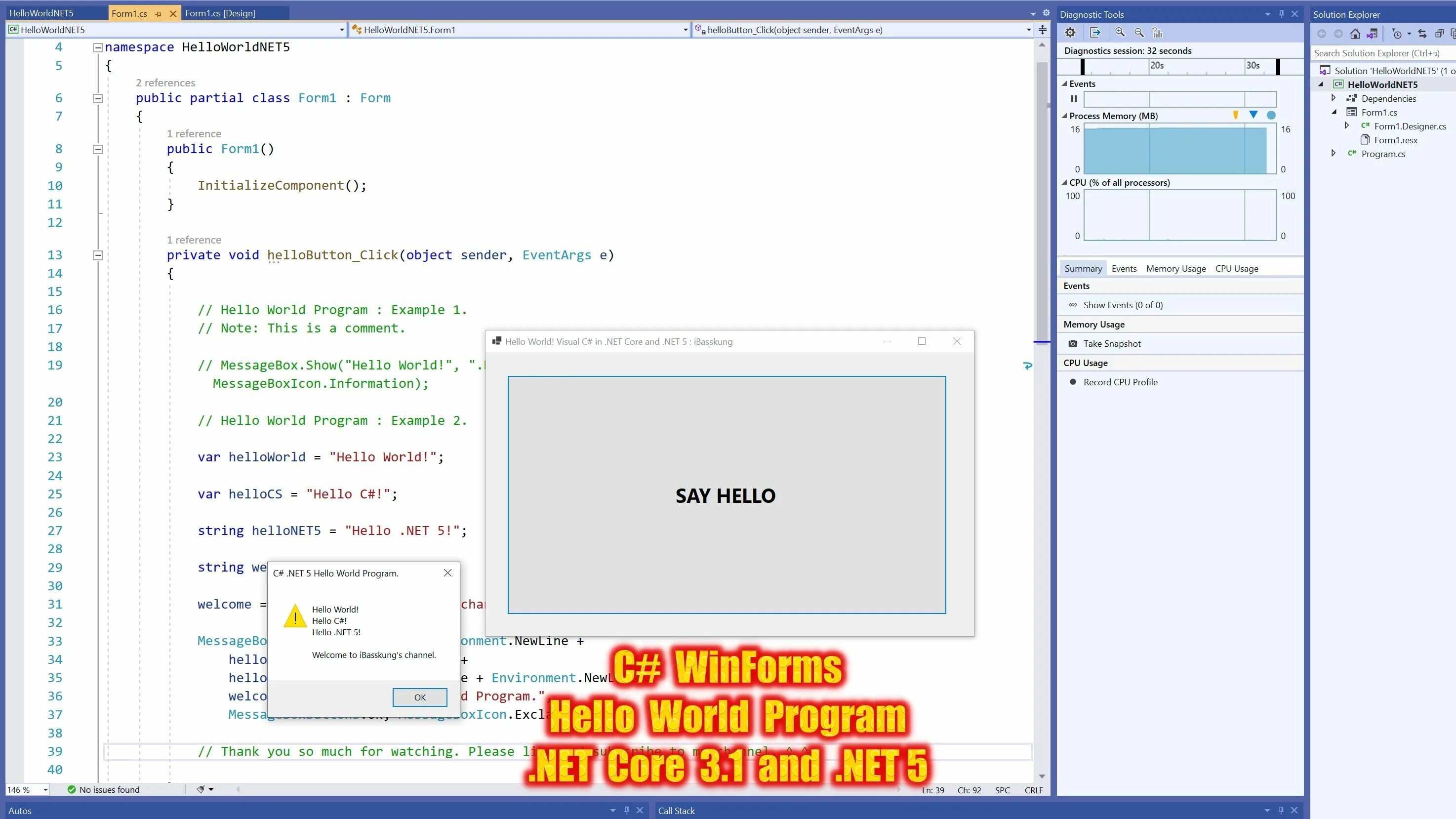1456x819 pixels.
Task: Pin the Form1.cs editor tab
Action: click(158, 13)
